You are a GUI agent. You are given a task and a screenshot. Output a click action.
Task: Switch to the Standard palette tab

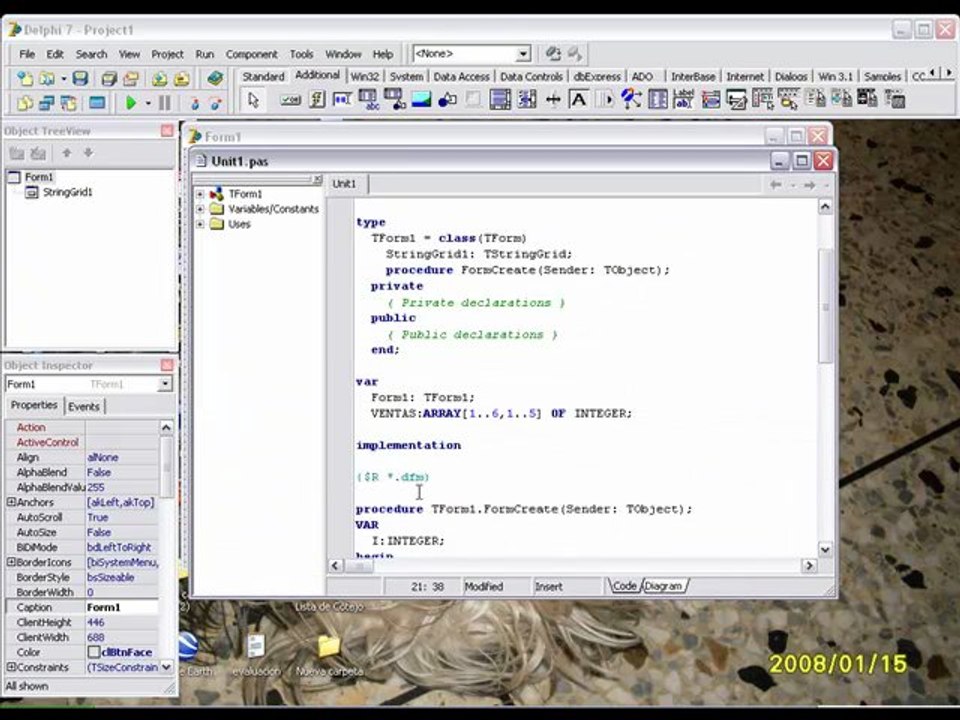tap(263, 77)
